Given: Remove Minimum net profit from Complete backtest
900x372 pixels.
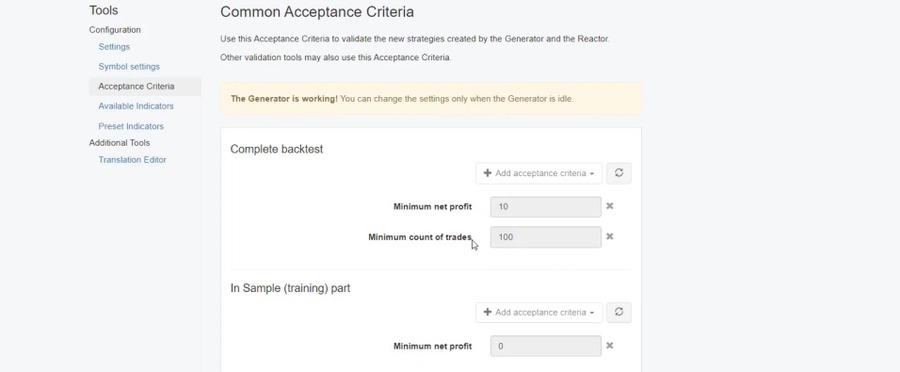Looking at the screenshot, I should (x=610, y=206).
